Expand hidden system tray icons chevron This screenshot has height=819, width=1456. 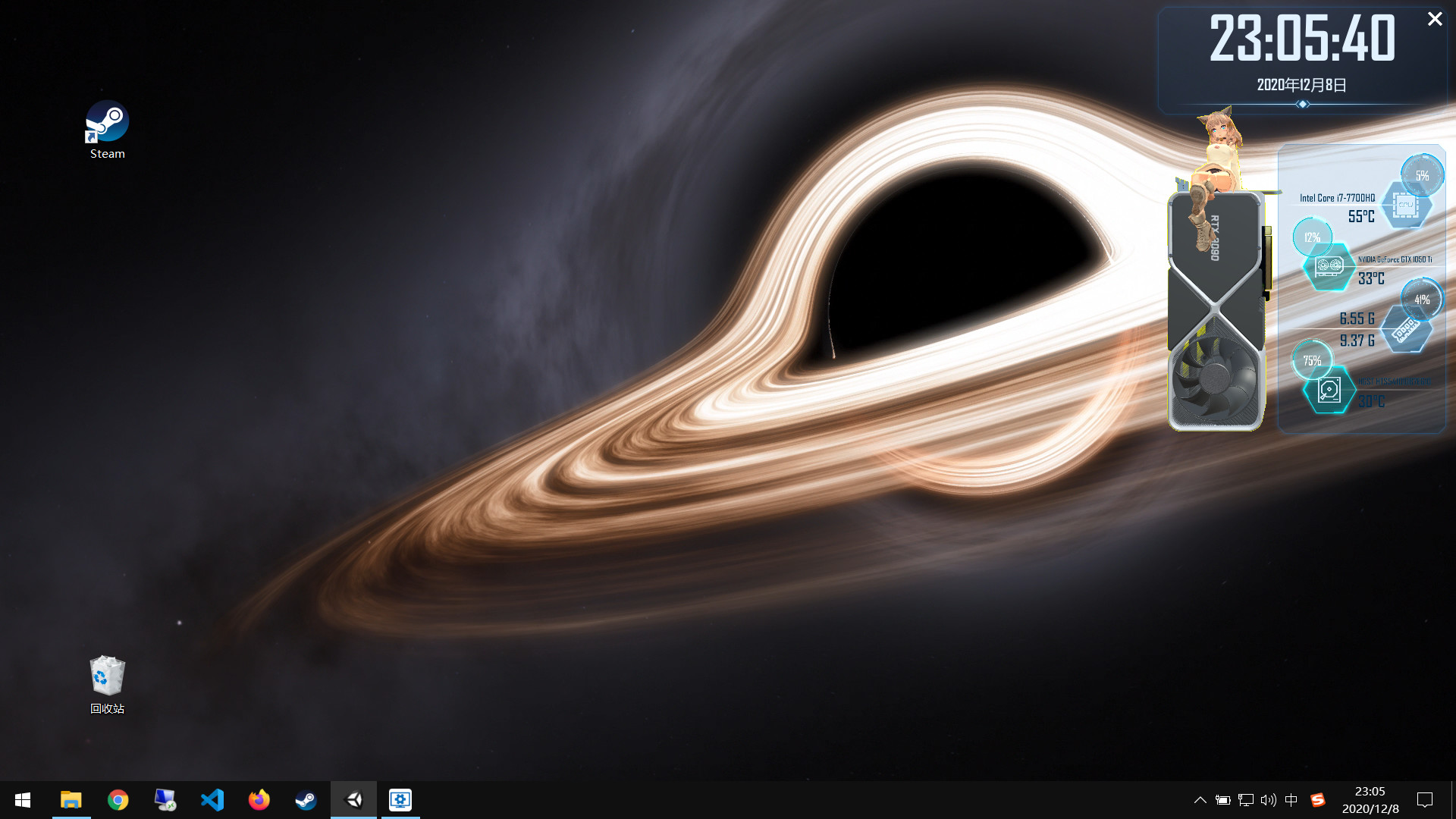[1200, 800]
